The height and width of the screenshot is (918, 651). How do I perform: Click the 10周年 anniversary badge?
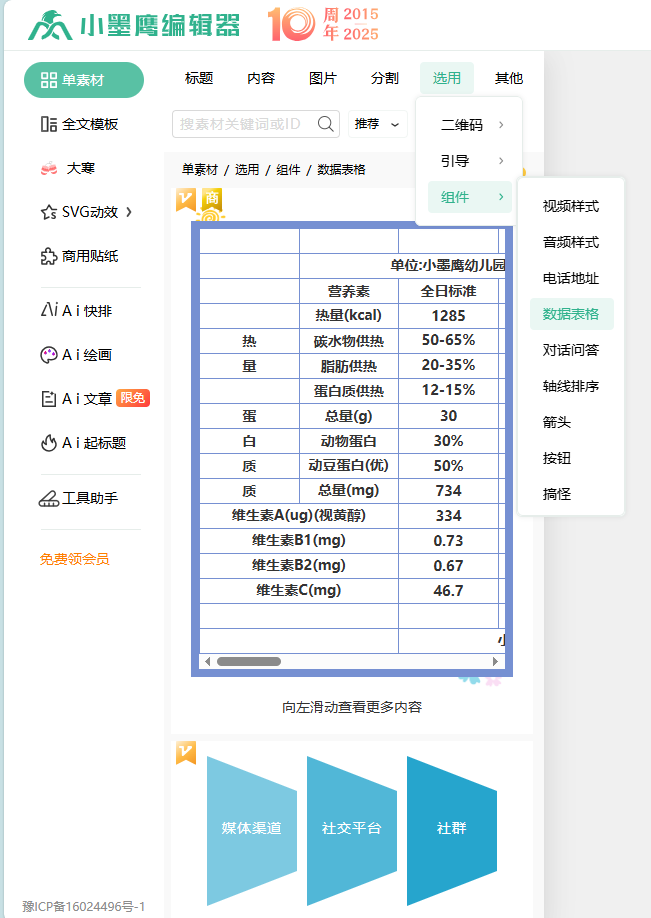323,25
